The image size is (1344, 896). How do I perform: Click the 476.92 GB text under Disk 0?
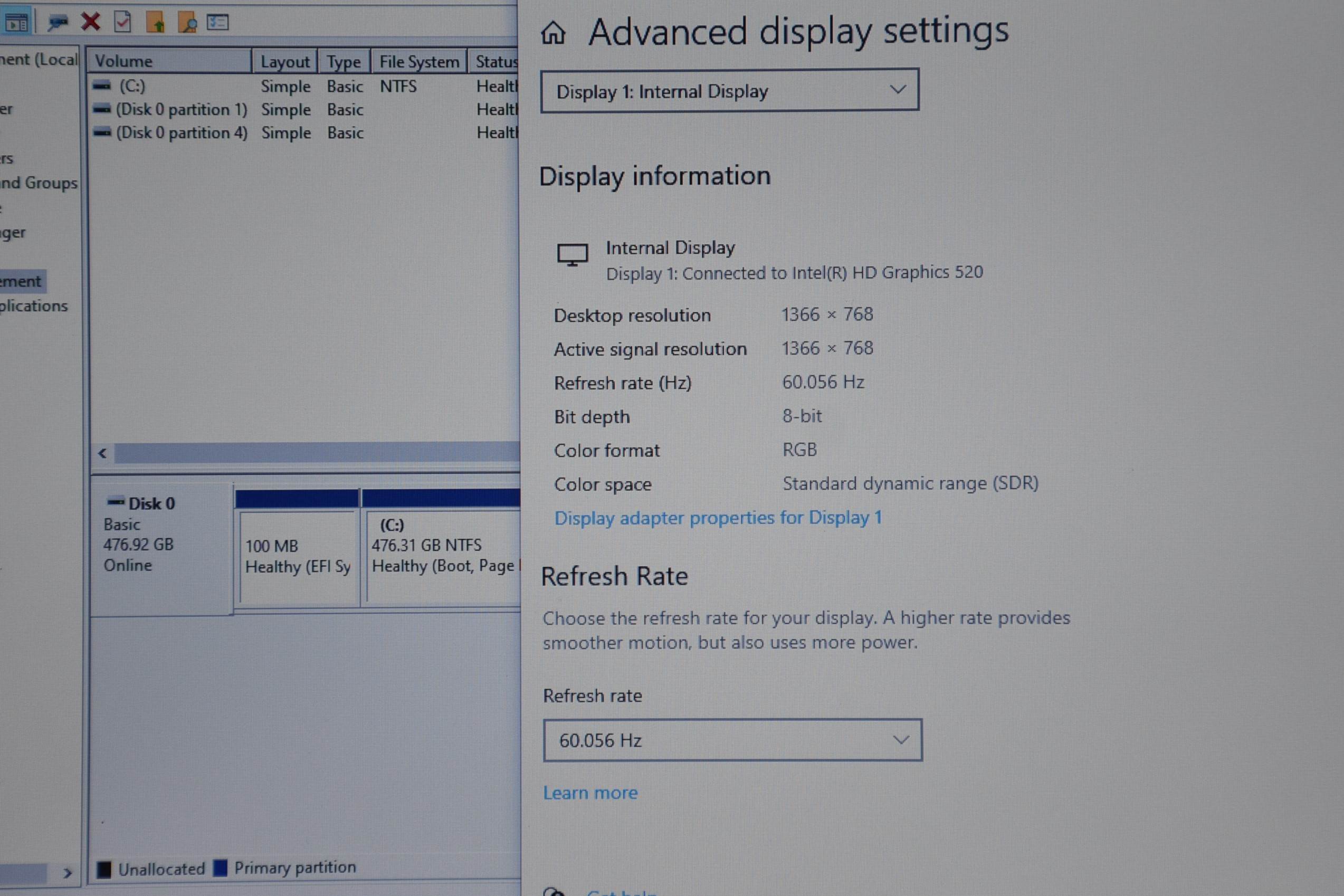pos(138,544)
